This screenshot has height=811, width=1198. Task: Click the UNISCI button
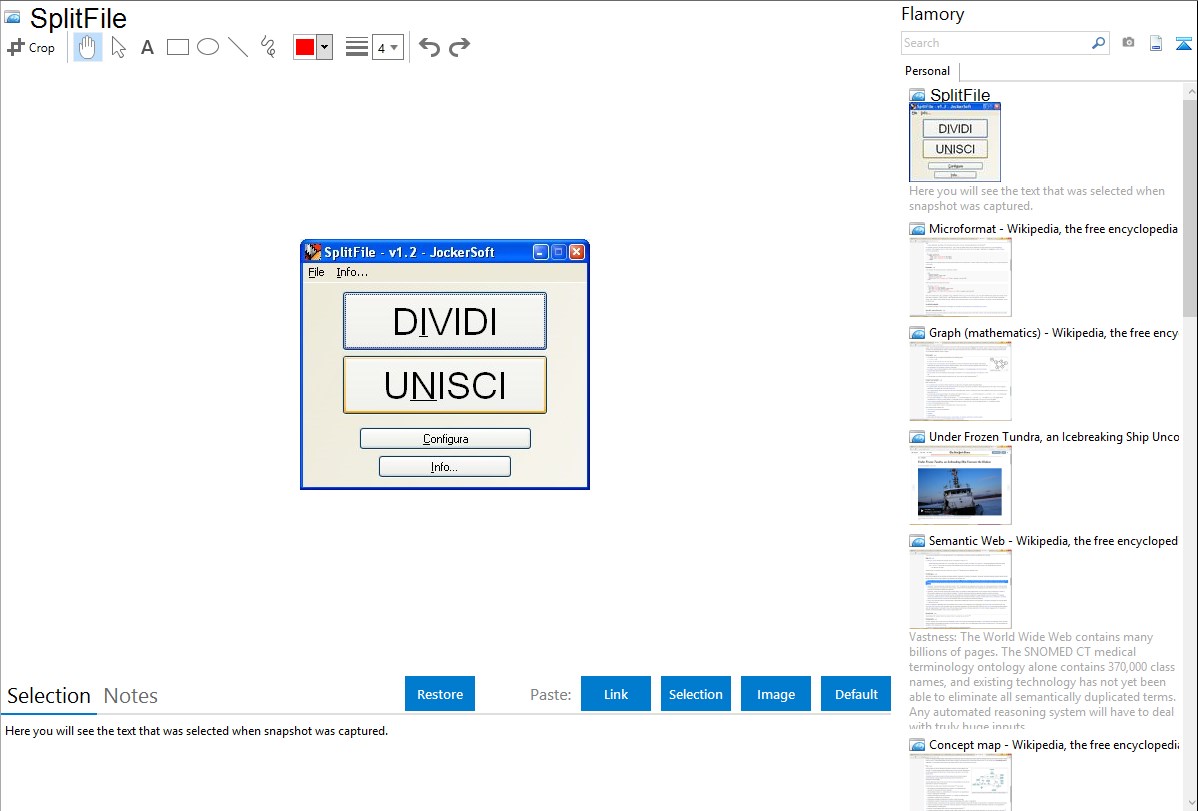(x=445, y=385)
